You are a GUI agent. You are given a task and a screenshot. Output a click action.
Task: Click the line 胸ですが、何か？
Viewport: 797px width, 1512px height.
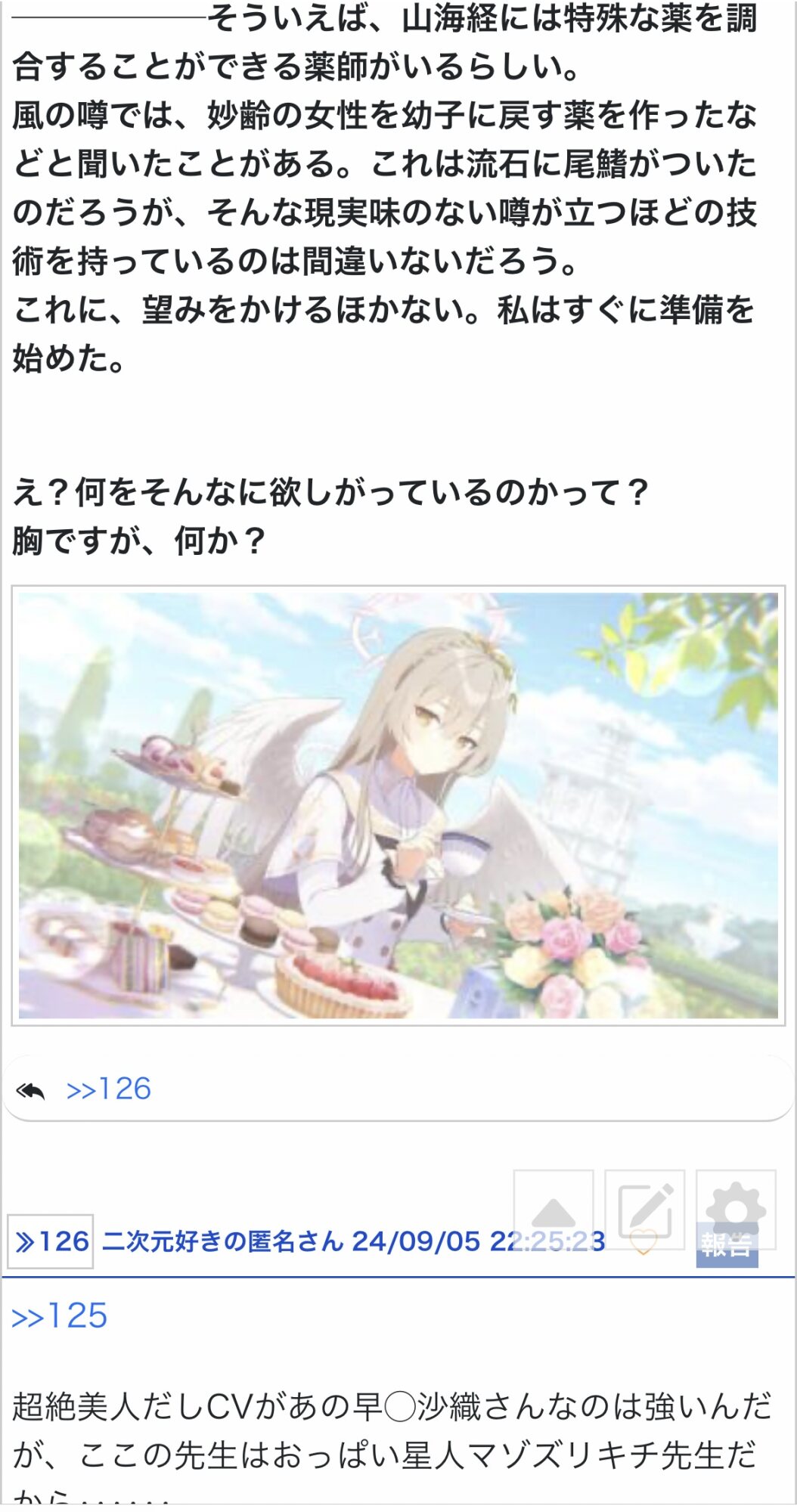point(140,541)
